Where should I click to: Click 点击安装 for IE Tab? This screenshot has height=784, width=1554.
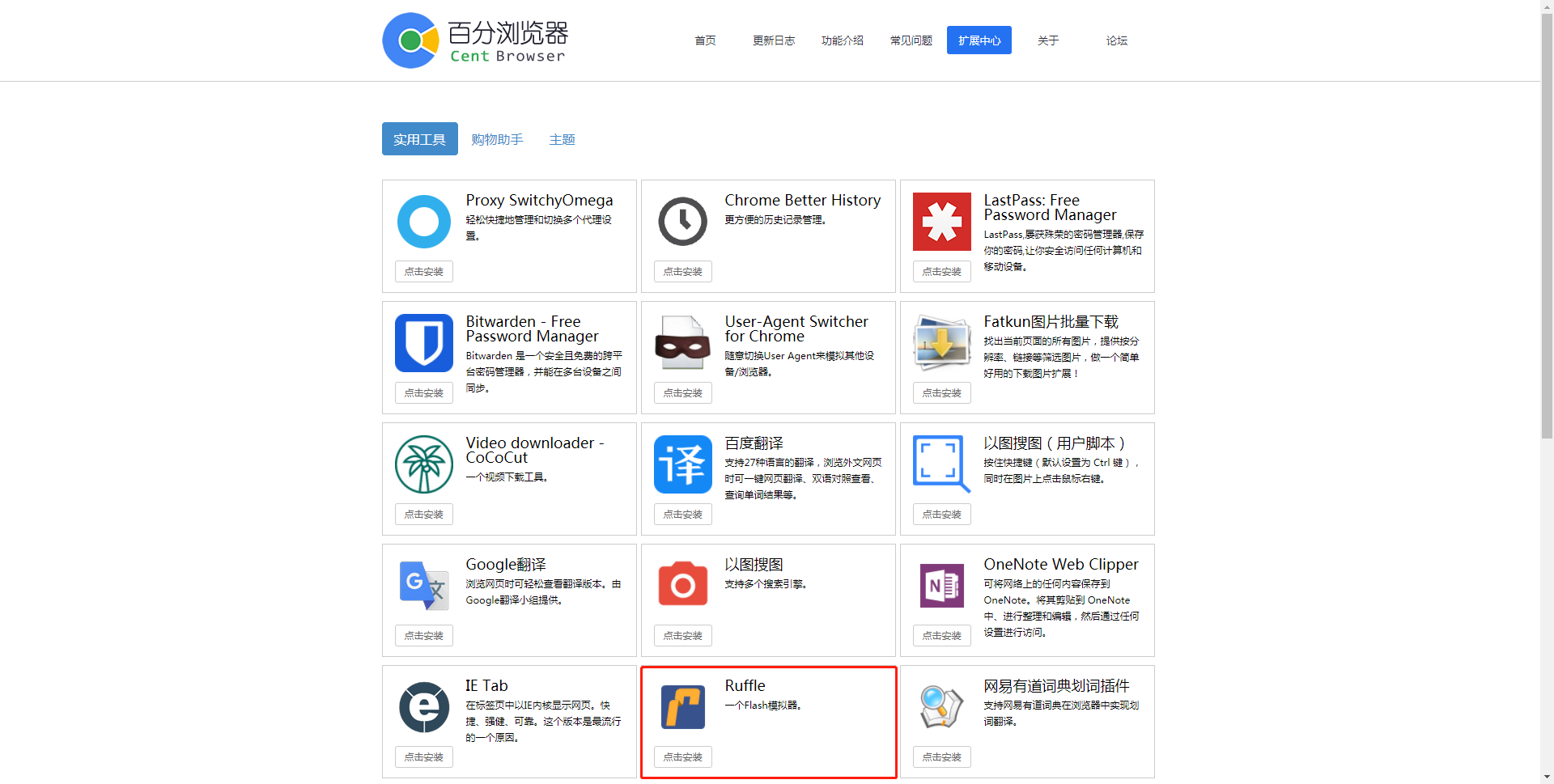(424, 757)
